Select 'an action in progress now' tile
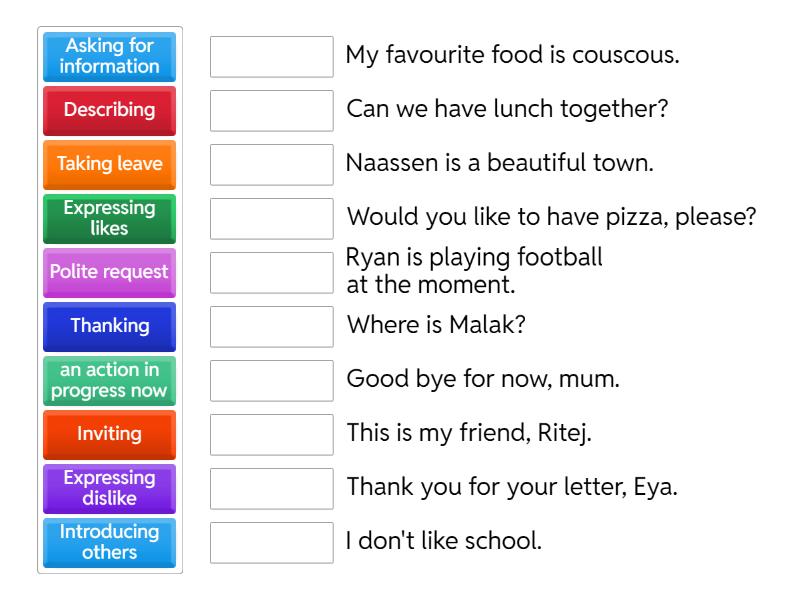Image resolution: width=800 pixels, height=600 pixels. [109, 380]
